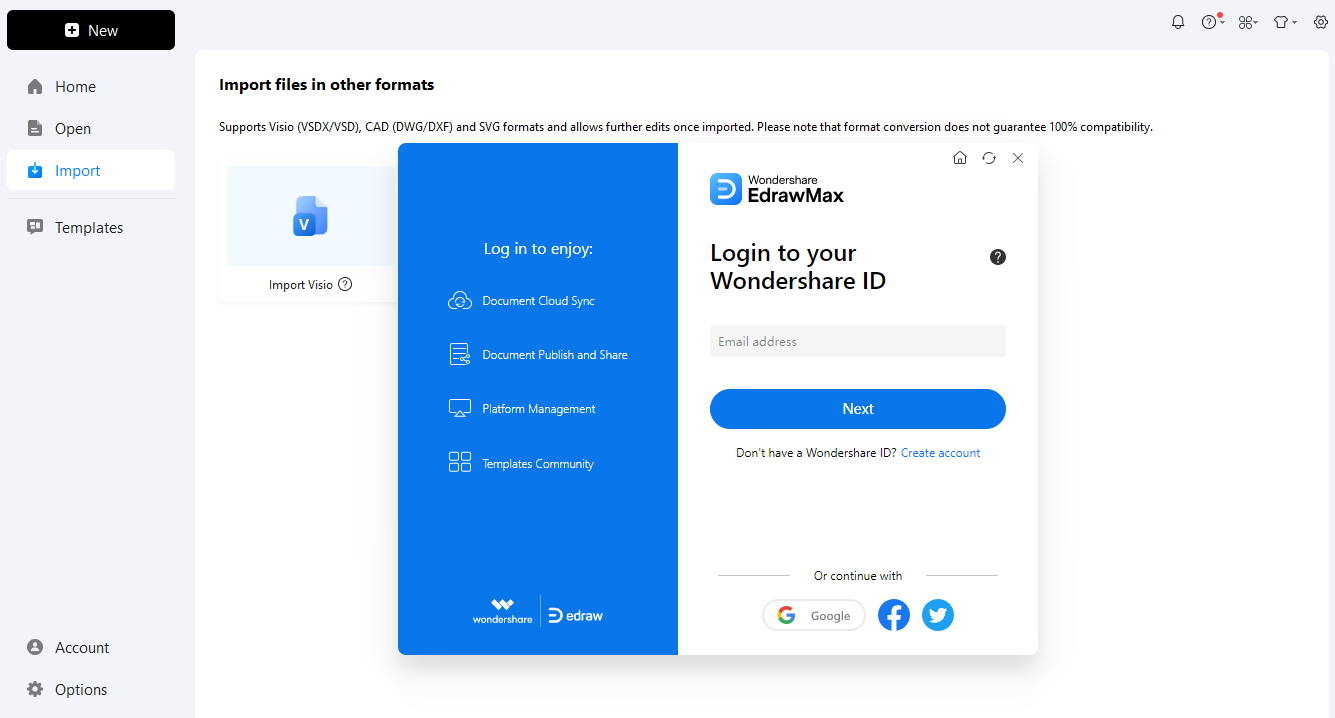
Task: Click the Import Visio file icon
Action: coord(311,216)
